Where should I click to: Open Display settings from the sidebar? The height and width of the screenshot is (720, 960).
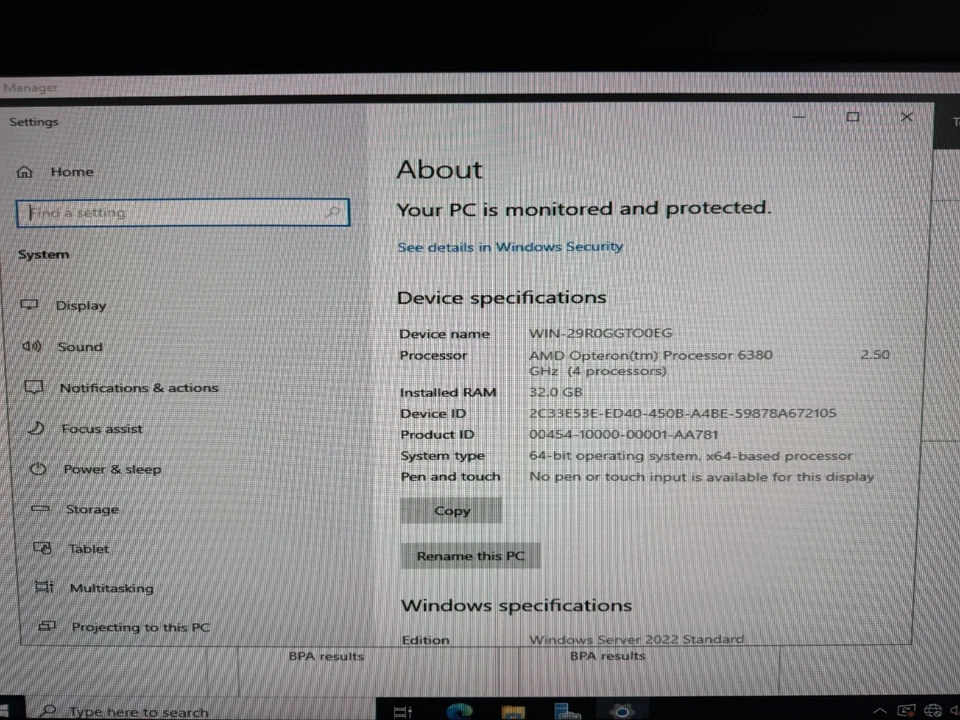[x=81, y=305]
